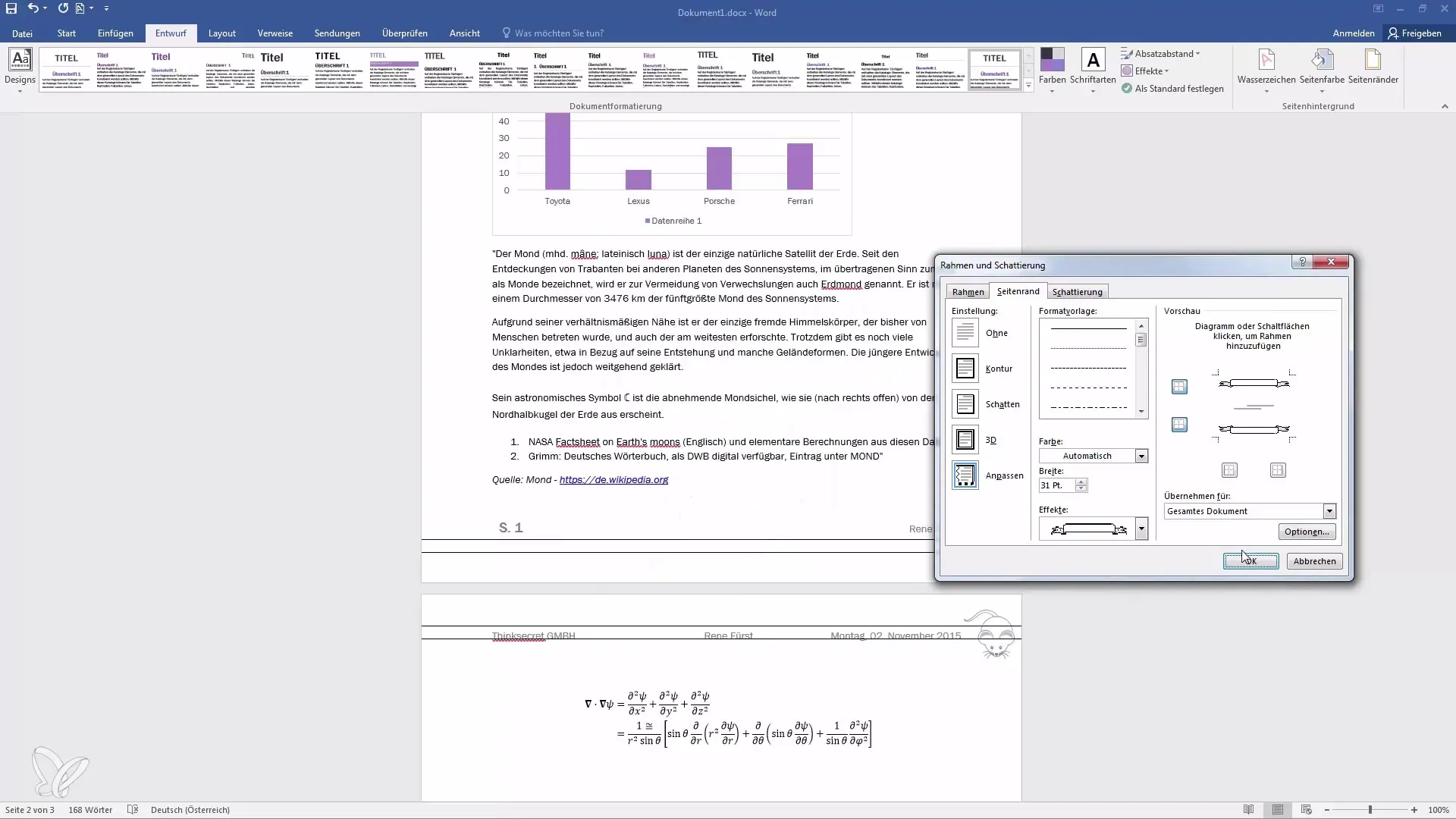Screen dimensions: 1456x819
Task: Save the document with the floppy disk icon
Action: tap(11, 8)
